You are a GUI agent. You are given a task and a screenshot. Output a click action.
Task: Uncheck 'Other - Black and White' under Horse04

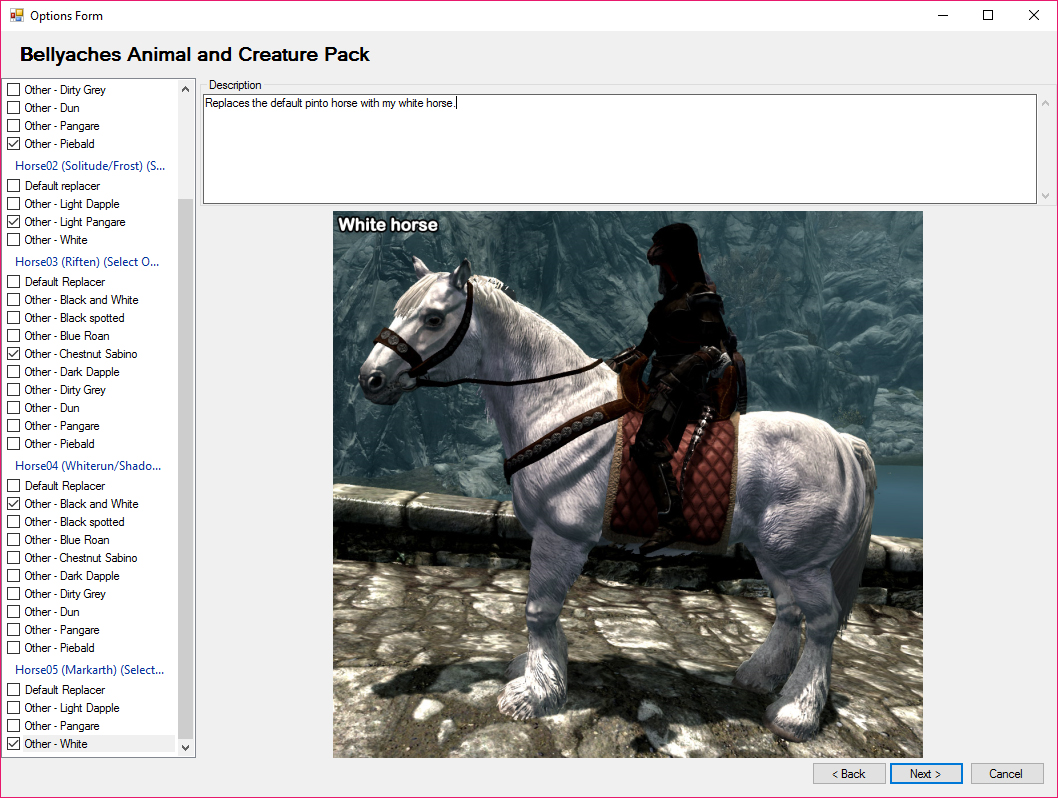(x=13, y=504)
